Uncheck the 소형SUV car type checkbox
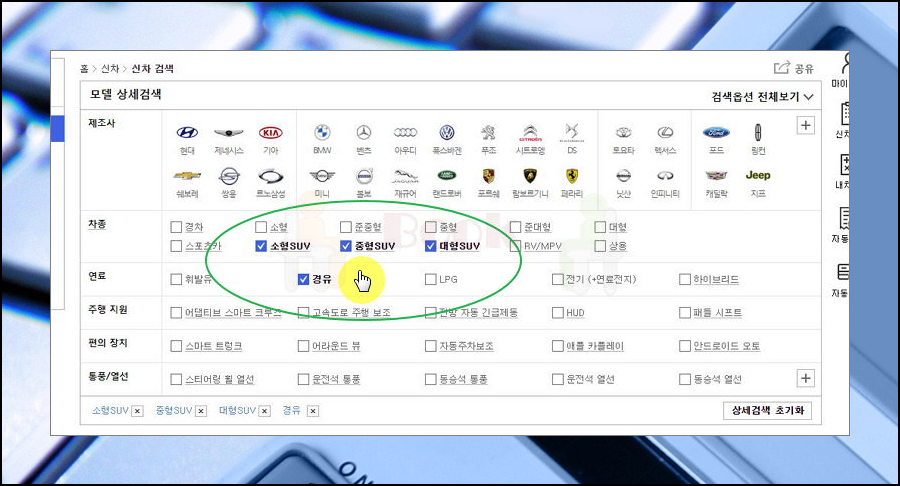900x486 pixels. (x=261, y=246)
